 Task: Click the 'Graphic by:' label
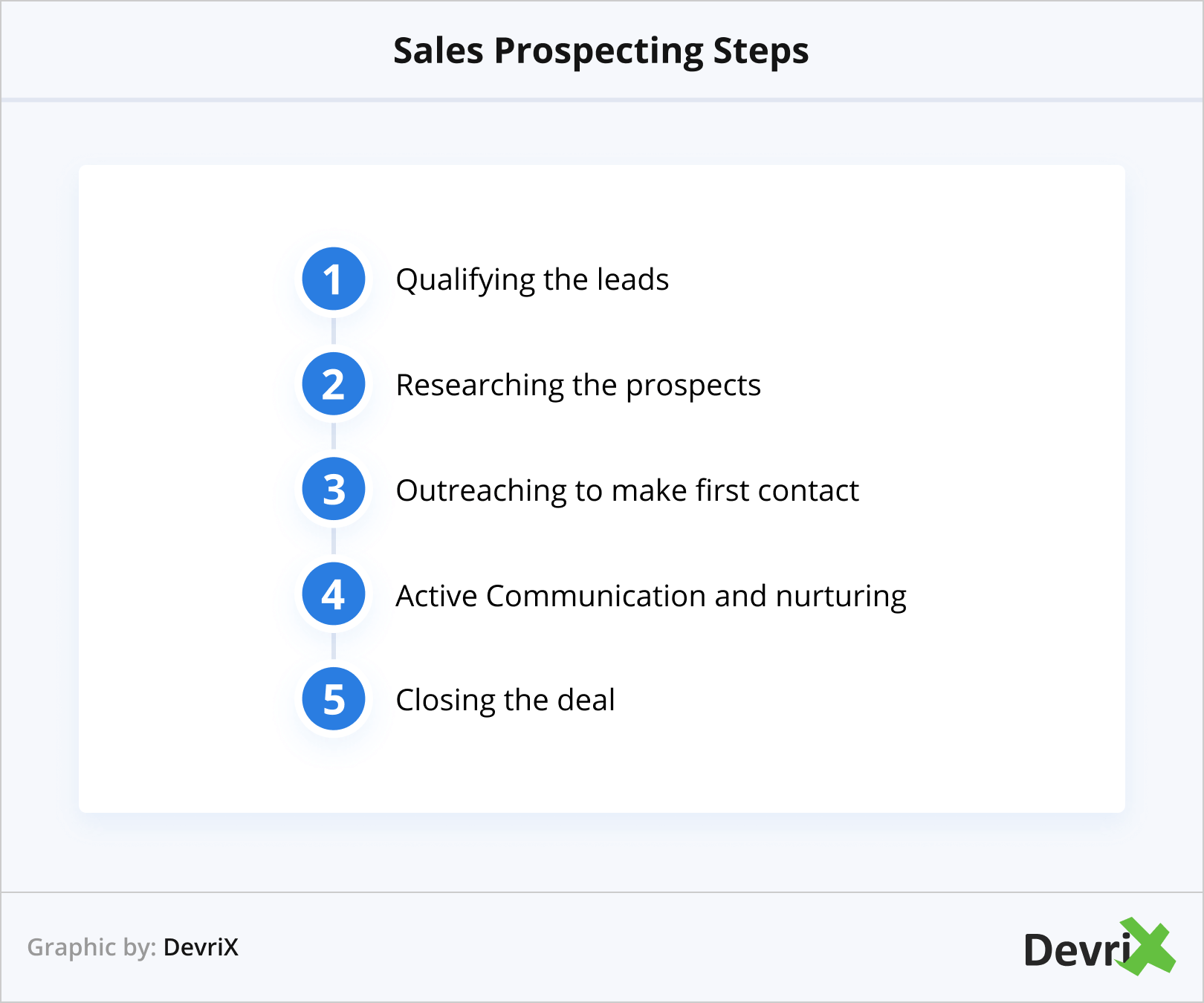[91, 947]
